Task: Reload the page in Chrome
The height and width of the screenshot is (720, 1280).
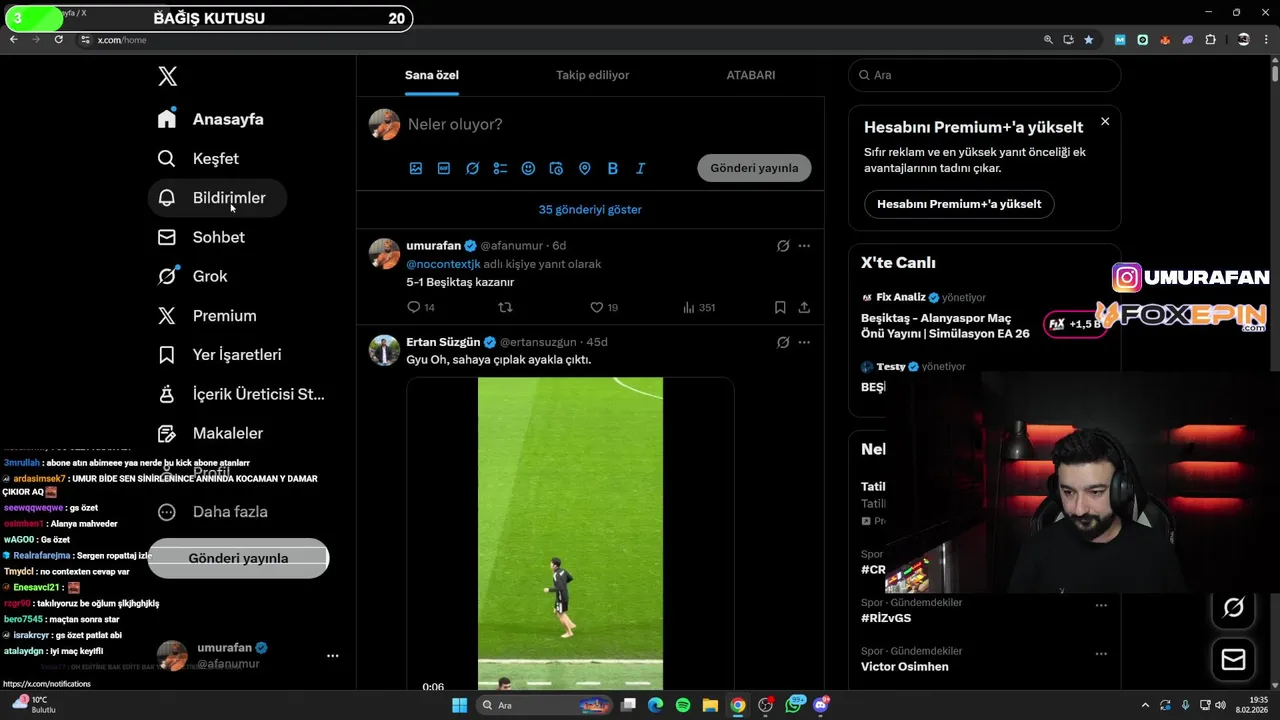Action: pyautogui.click(x=59, y=39)
